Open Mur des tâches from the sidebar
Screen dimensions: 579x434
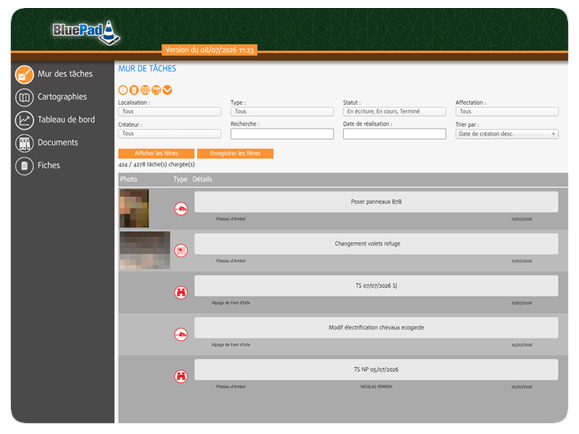tap(54, 74)
